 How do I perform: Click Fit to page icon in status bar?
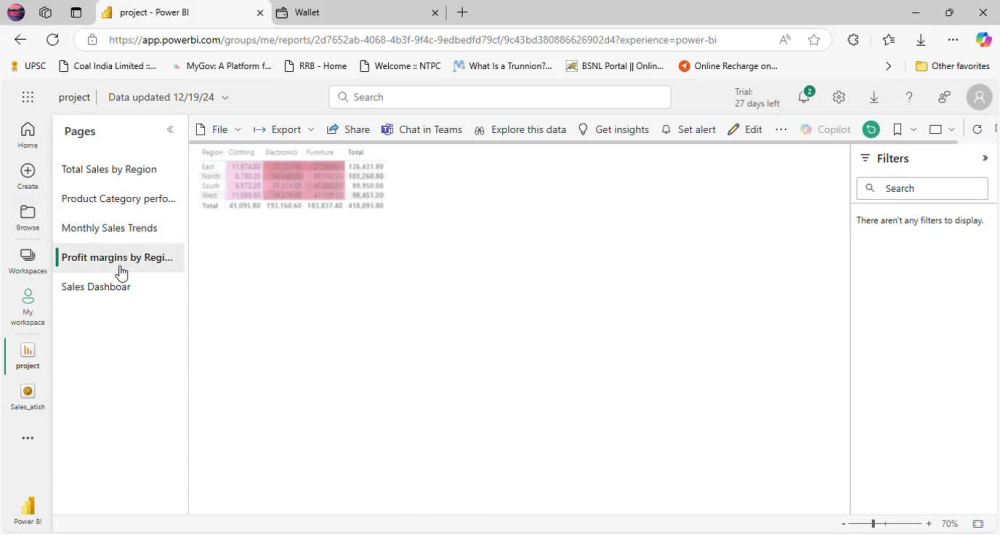[x=978, y=524]
